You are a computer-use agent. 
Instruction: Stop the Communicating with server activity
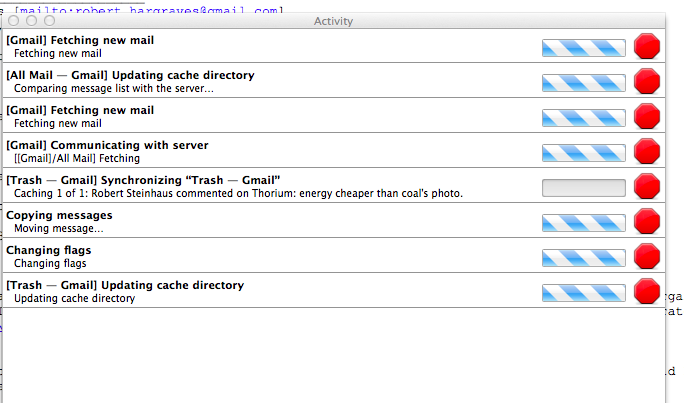(648, 151)
